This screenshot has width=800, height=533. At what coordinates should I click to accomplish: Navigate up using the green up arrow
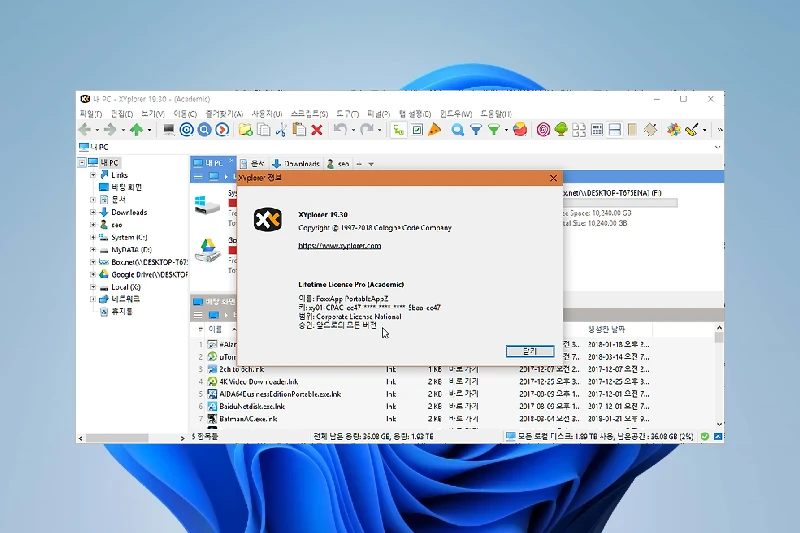point(136,130)
